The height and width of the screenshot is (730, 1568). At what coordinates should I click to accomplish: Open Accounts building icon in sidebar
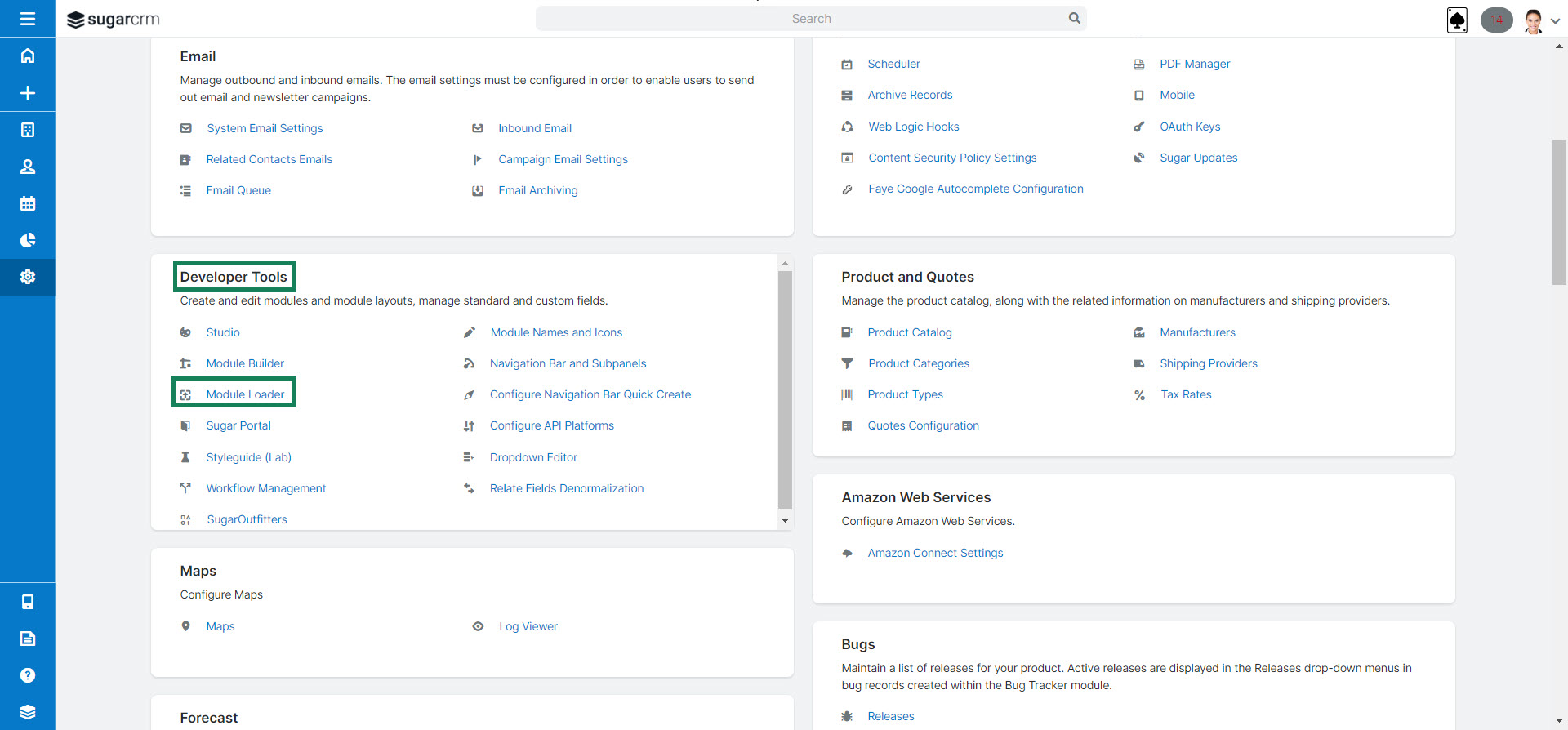coord(27,130)
